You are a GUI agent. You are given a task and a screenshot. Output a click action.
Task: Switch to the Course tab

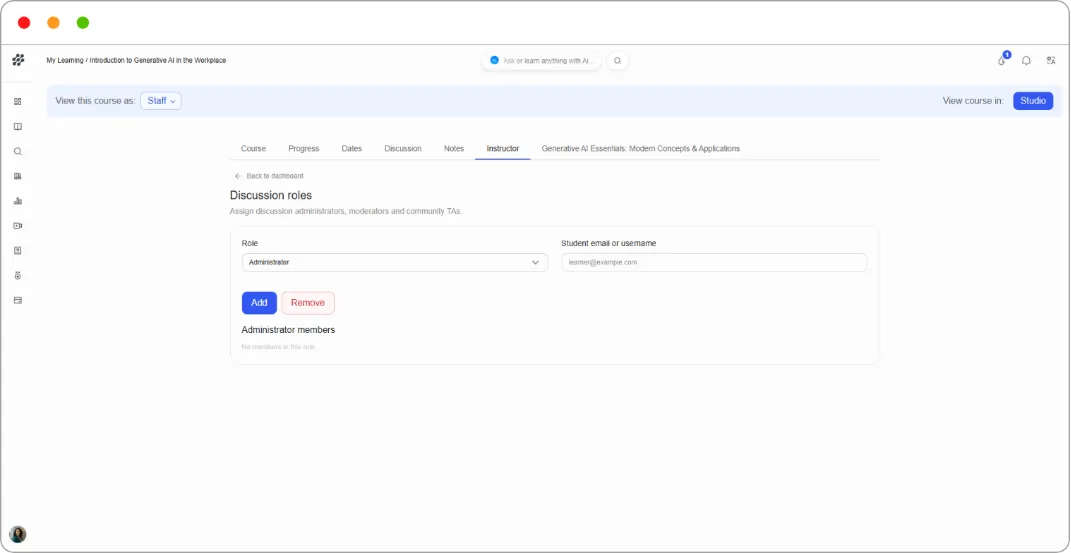253,148
